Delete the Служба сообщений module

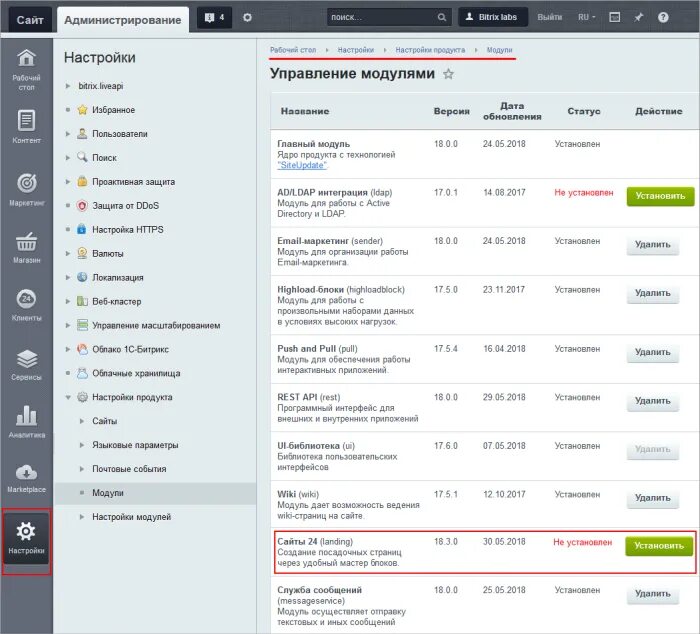[653, 594]
